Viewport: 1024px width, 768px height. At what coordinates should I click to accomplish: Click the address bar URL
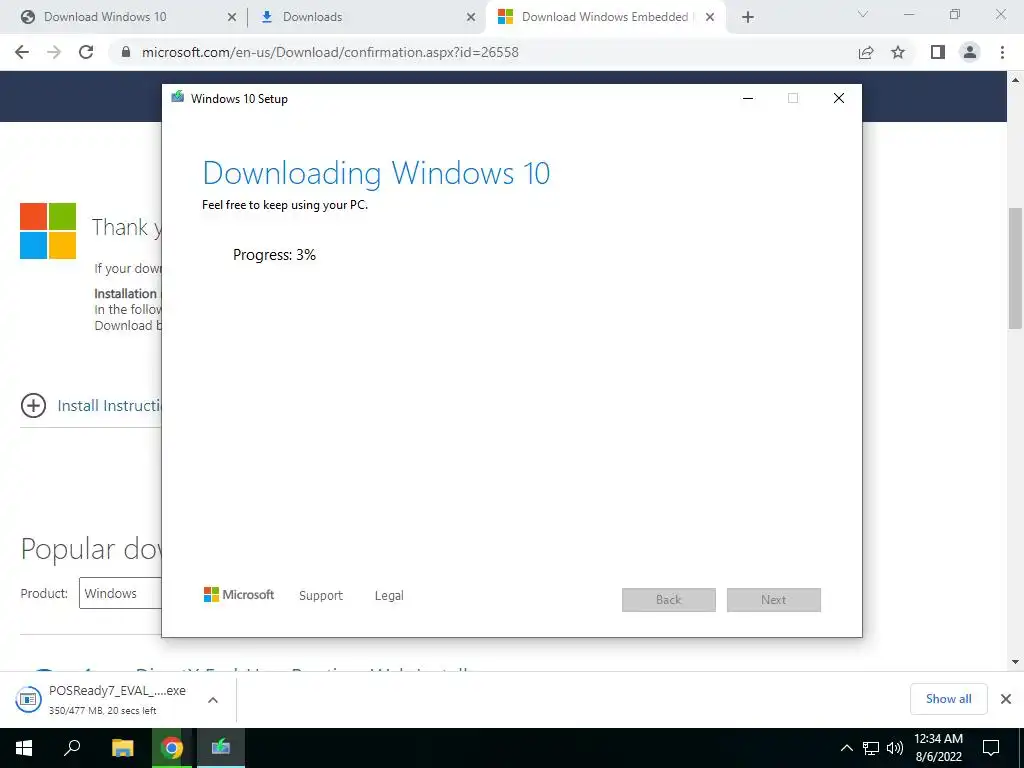tap(330, 52)
